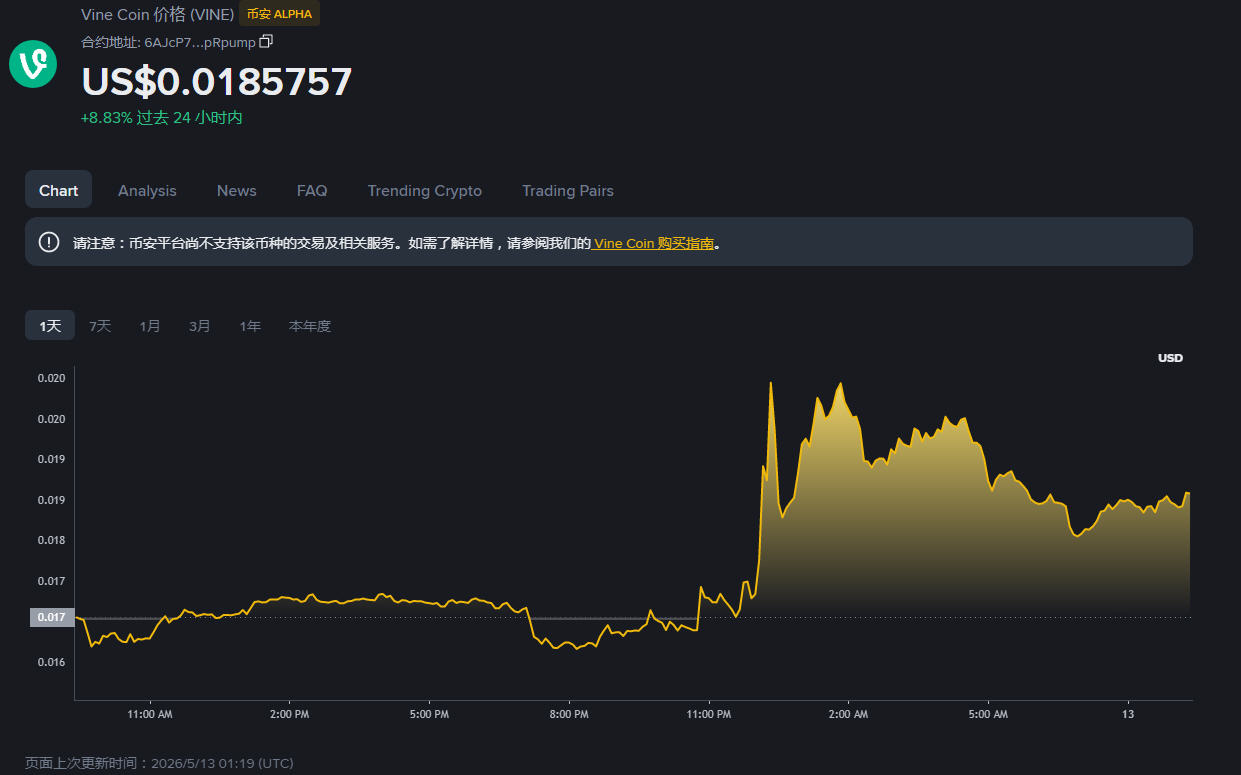Screen dimensions: 1241x775
Task: Click the contract address 6AJcP7...pRpump text
Action: pos(200,43)
